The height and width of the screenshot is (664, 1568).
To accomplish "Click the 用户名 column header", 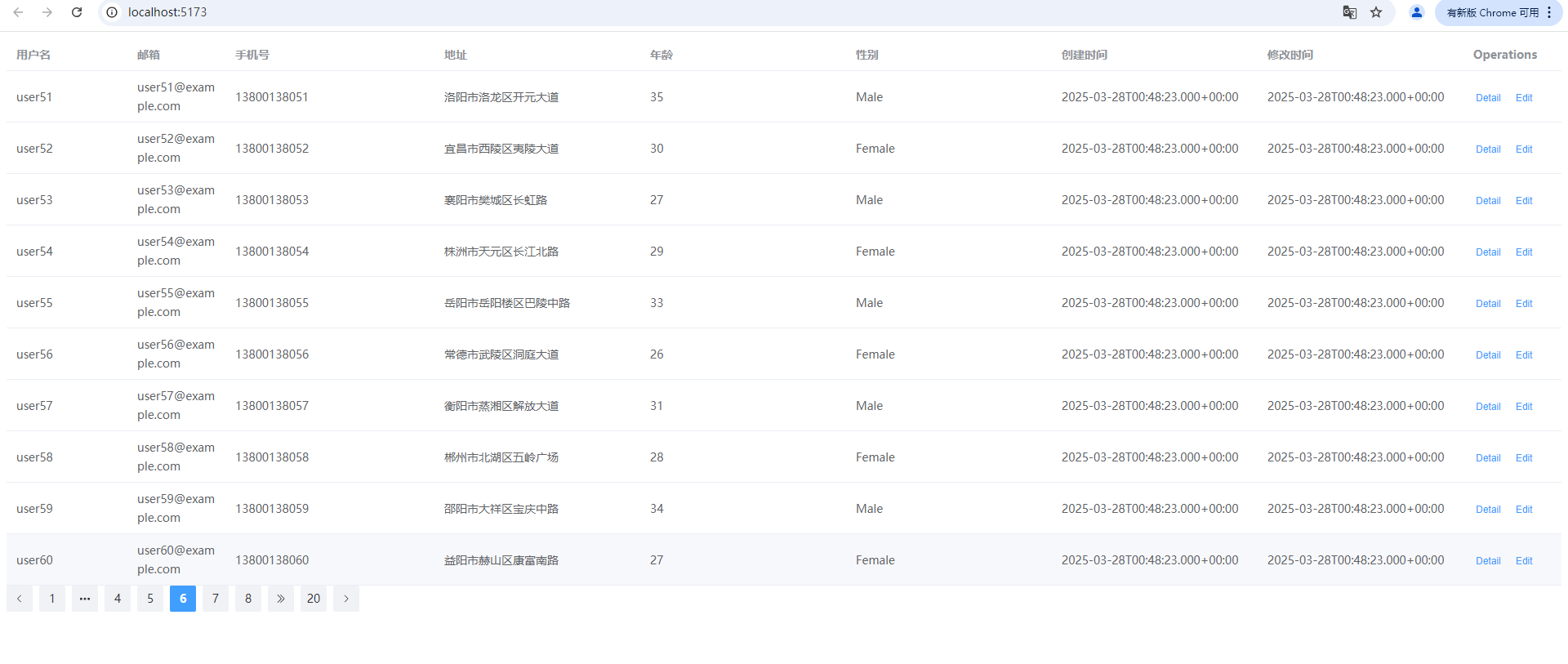I will (33, 55).
